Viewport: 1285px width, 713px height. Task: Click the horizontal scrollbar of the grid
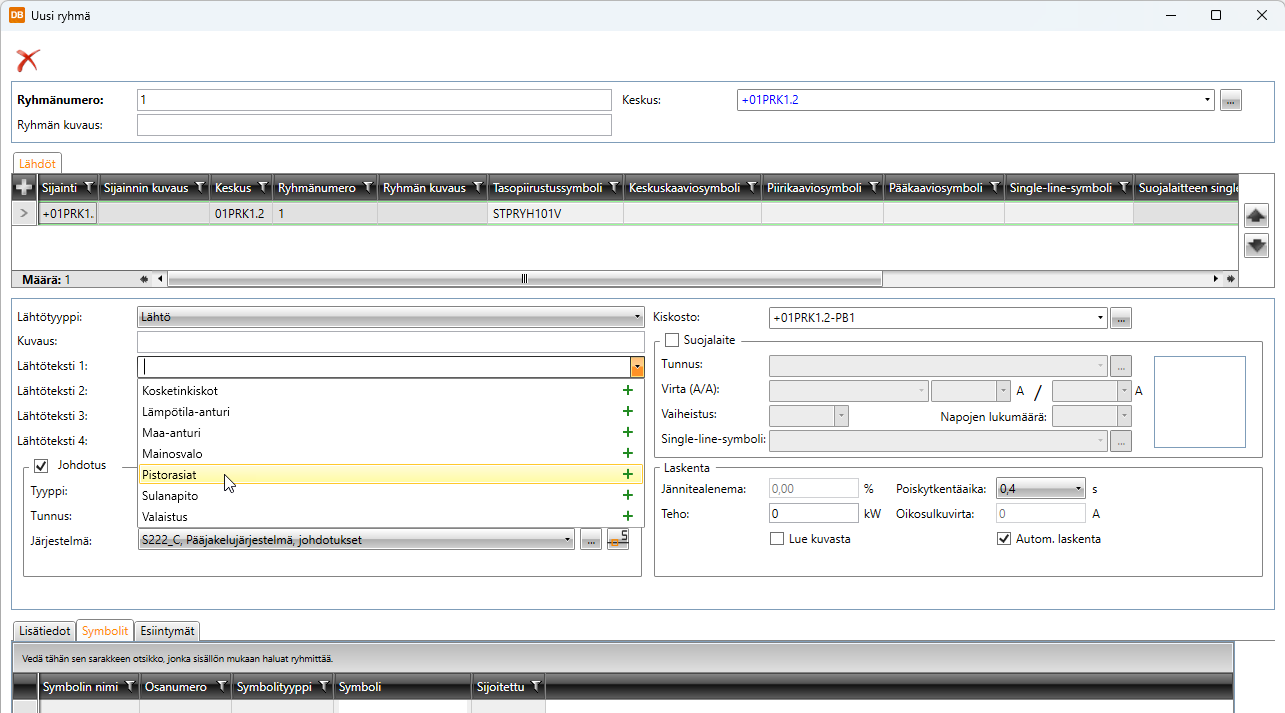pos(524,279)
